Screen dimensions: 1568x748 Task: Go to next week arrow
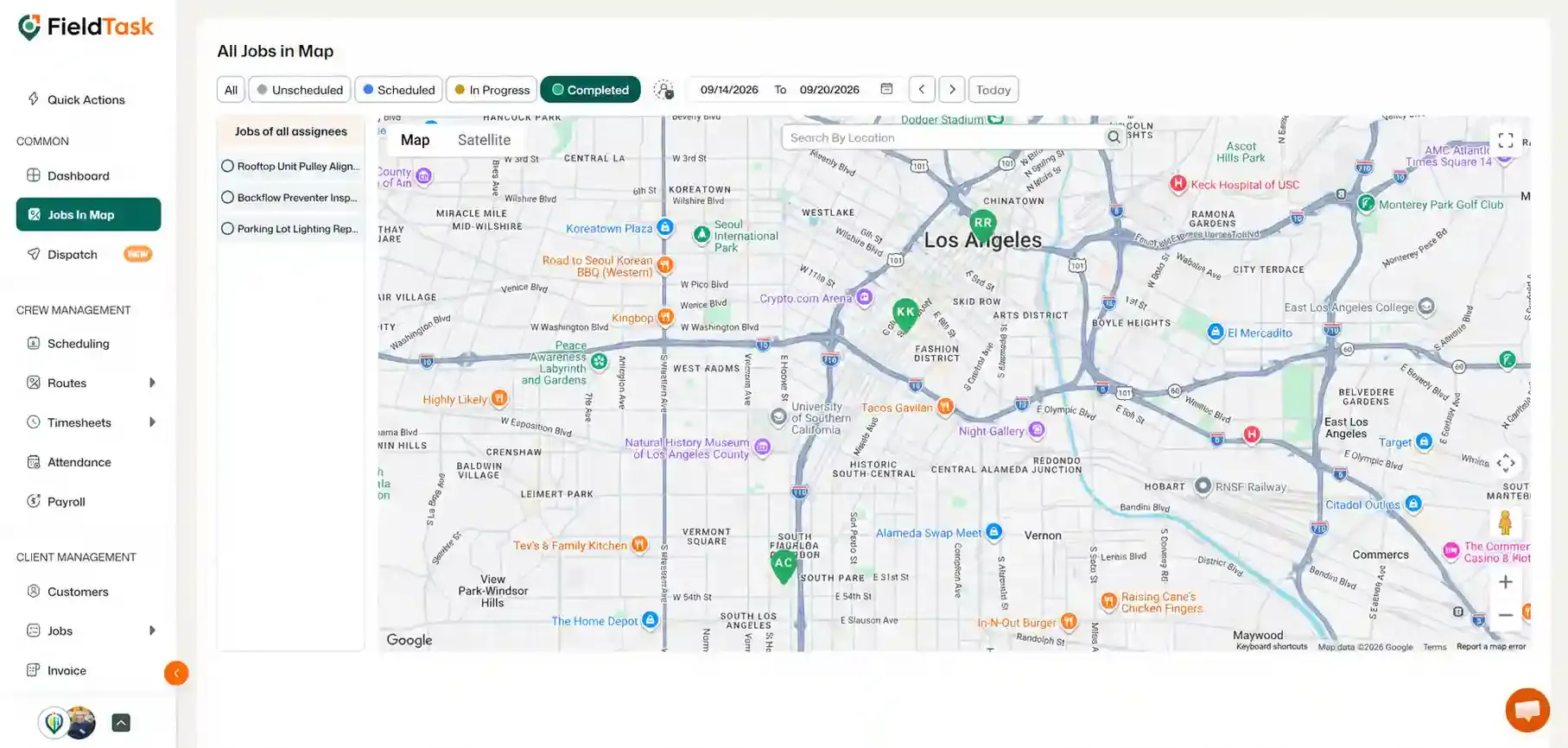[x=952, y=89]
